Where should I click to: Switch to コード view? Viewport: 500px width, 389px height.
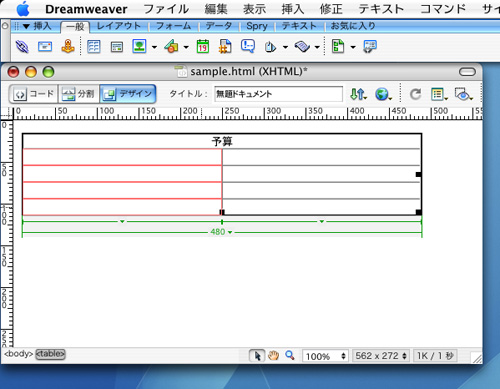point(33,94)
